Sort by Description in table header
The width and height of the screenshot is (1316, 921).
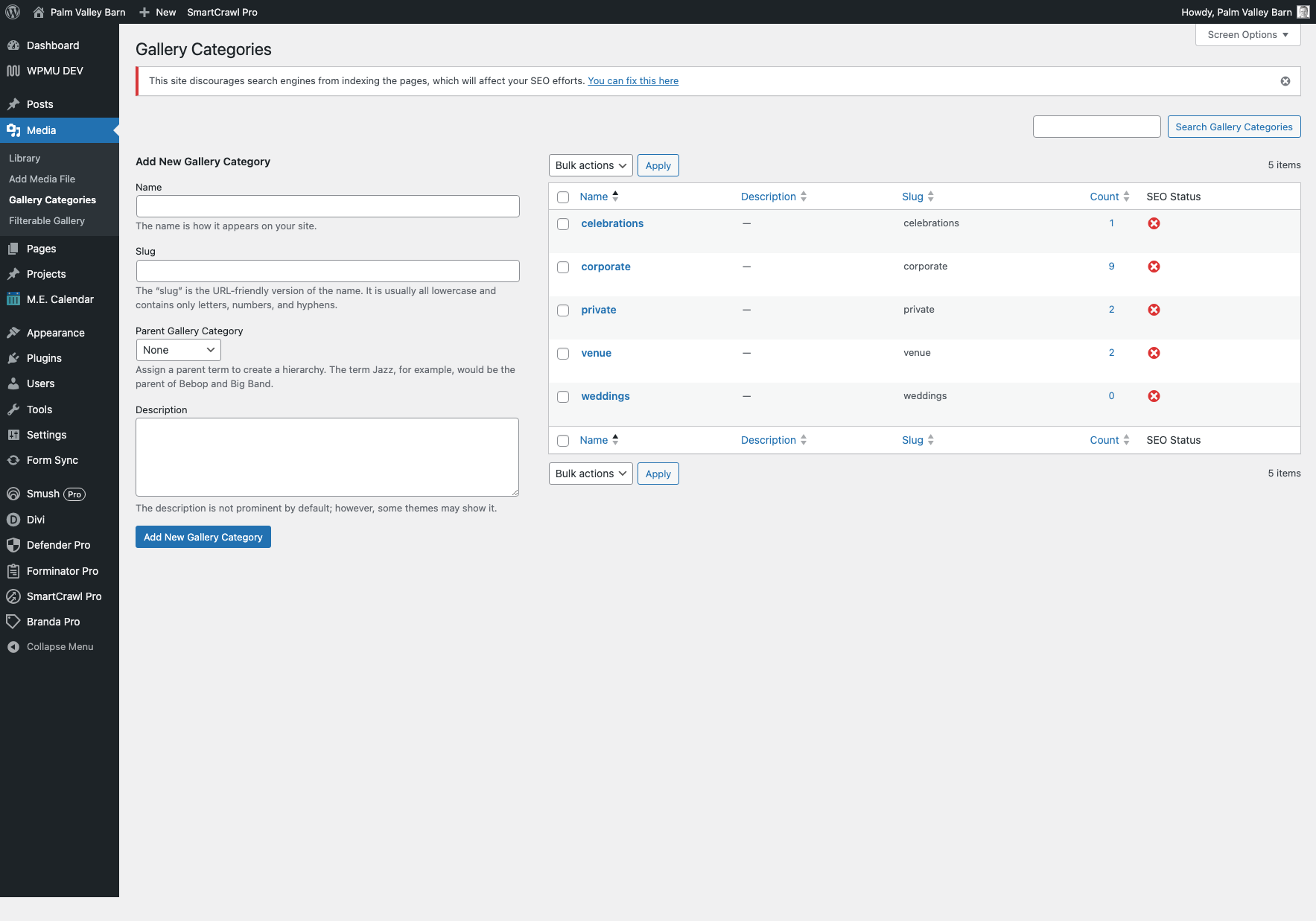tap(774, 197)
